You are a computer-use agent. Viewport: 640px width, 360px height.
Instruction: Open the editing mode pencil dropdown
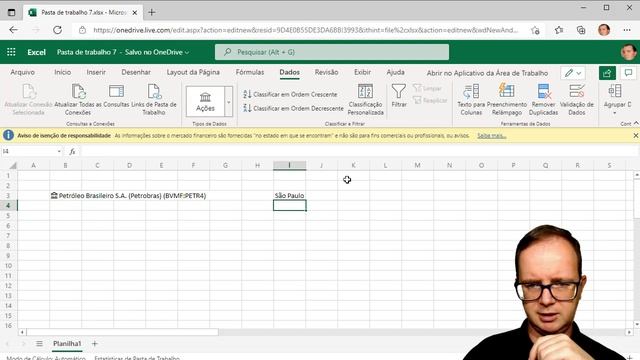click(573, 73)
